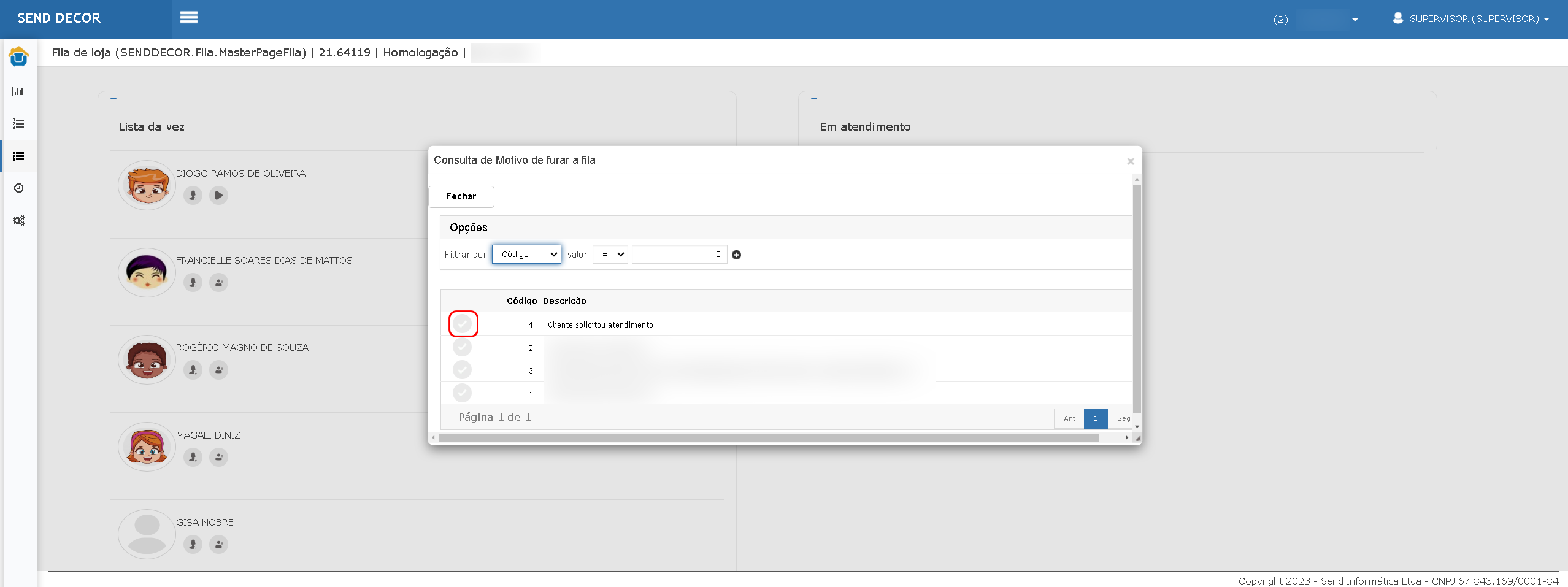Open the hamburger menu in the header
Viewport: 1568px width, 587px height.
[188, 18]
